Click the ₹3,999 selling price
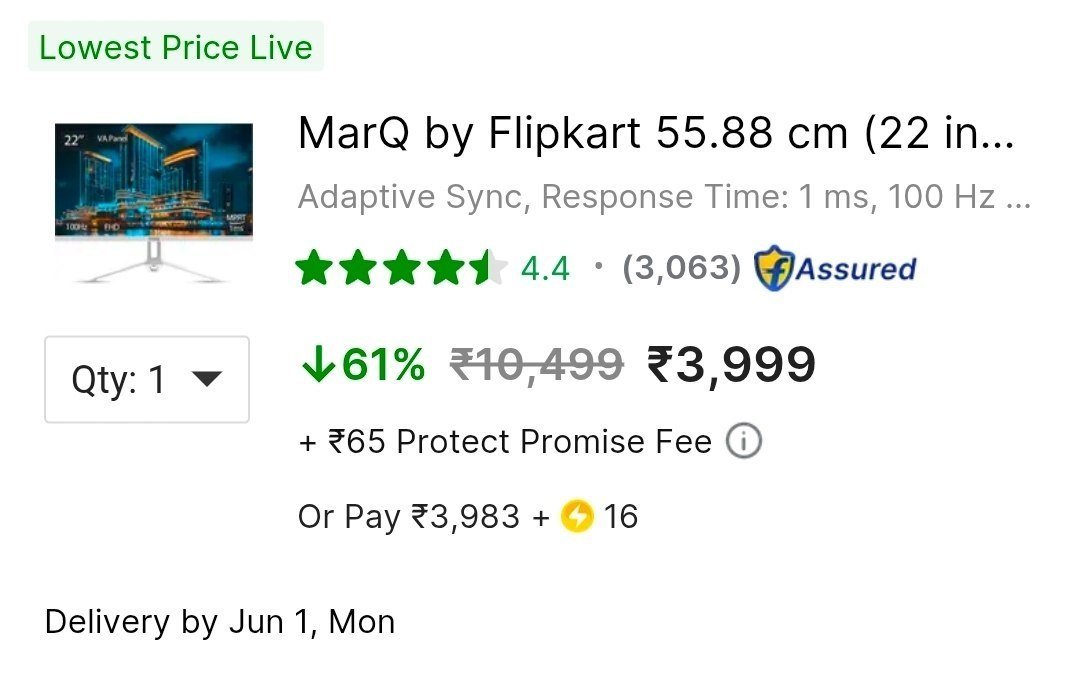The height and width of the screenshot is (688, 1080). [731, 364]
